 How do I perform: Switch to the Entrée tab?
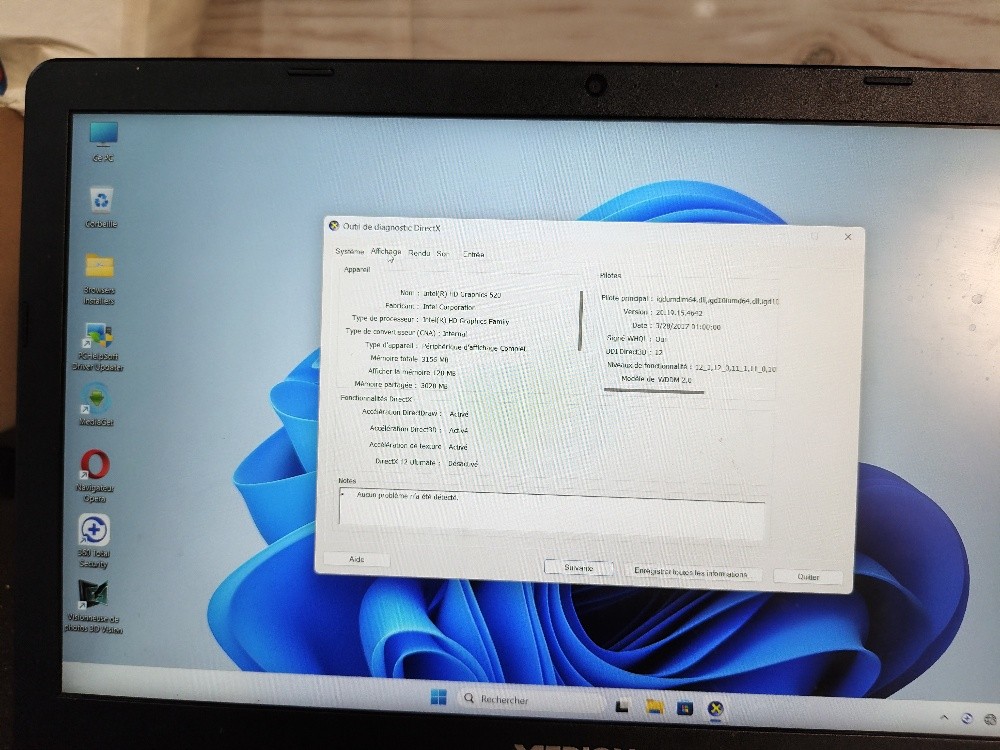coord(473,254)
